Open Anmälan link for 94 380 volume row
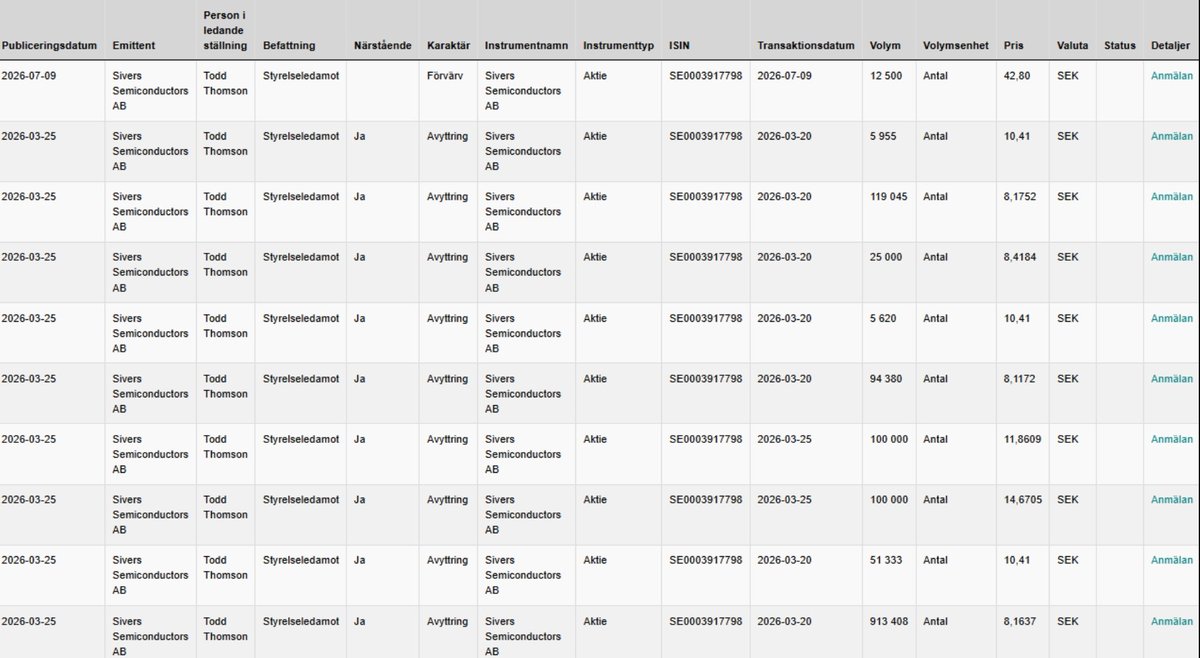 point(1171,379)
